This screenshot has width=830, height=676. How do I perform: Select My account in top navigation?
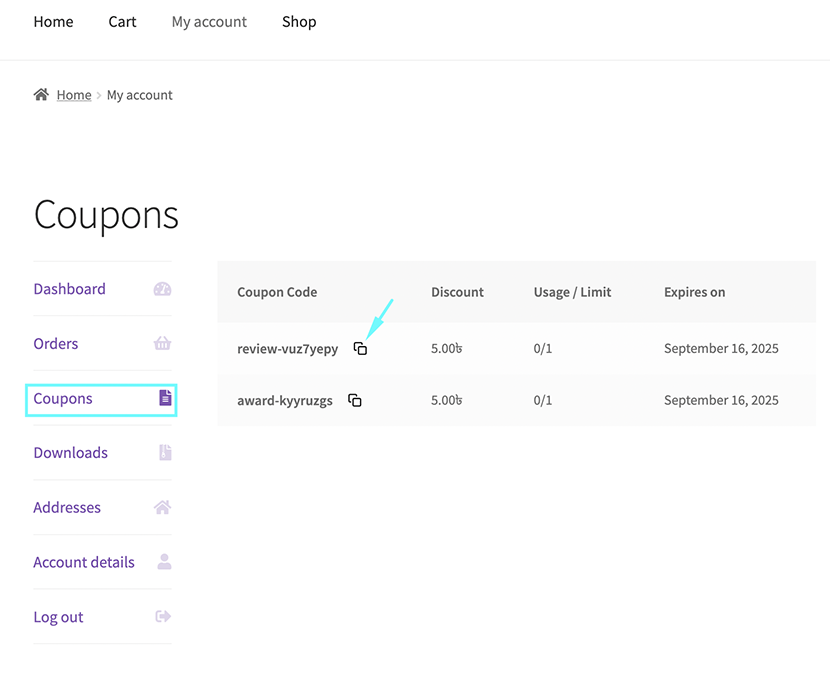coord(209,22)
